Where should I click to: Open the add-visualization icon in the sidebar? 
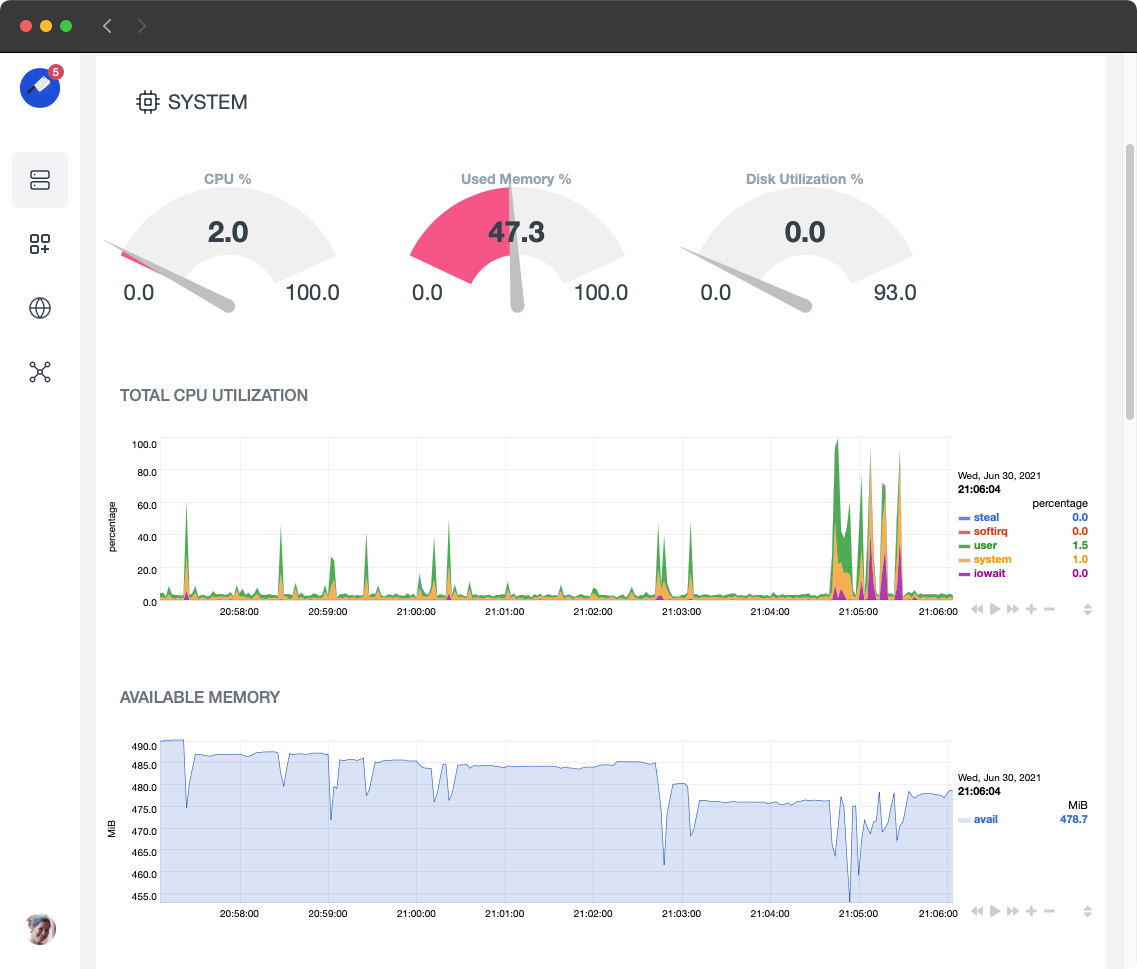(40, 244)
